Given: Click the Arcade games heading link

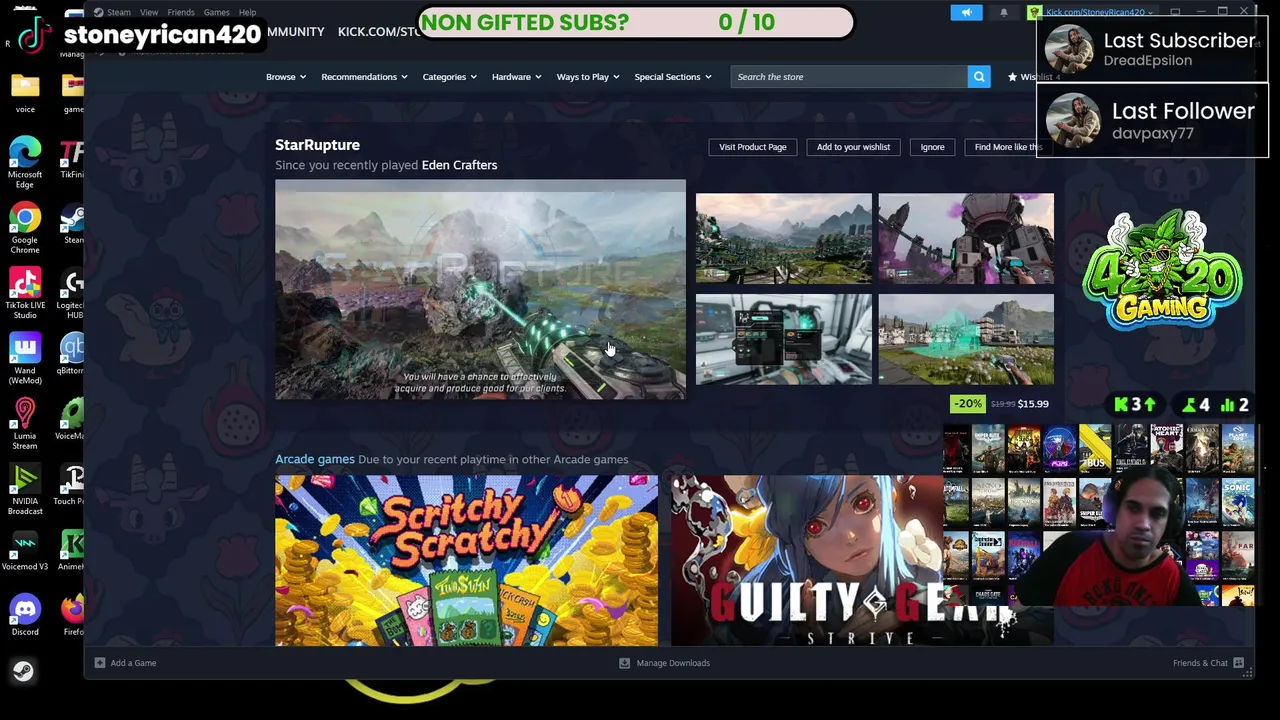Looking at the screenshot, I should point(315,459).
